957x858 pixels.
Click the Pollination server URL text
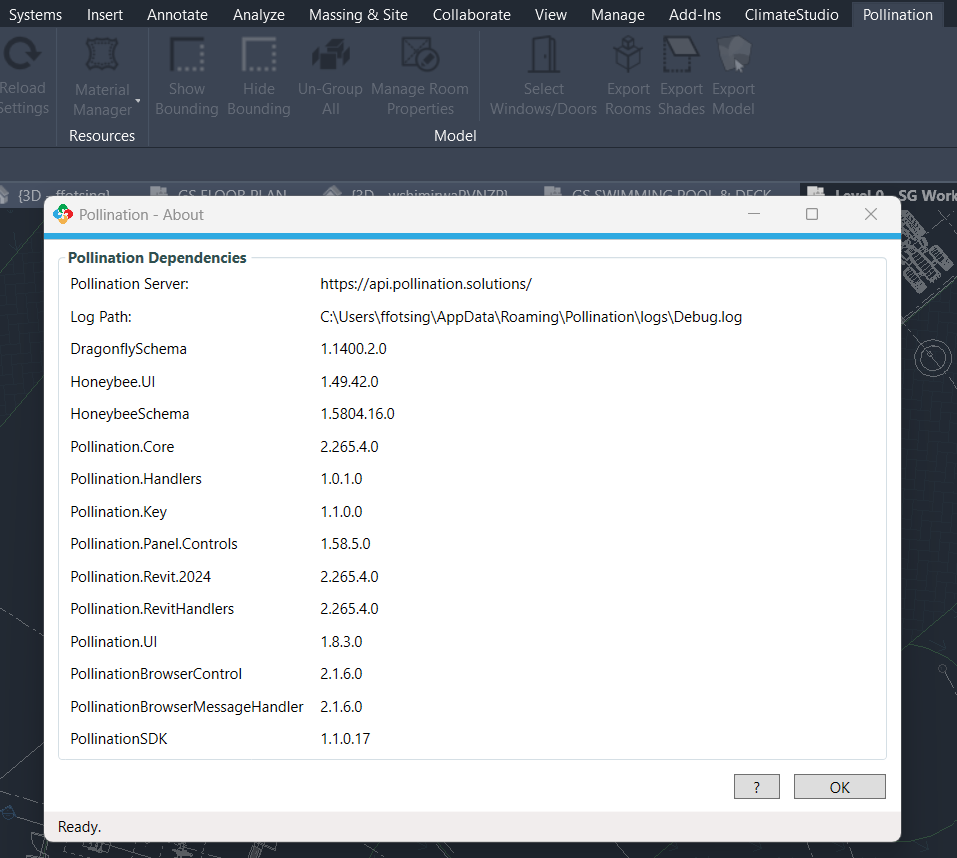pyautogui.click(x=426, y=284)
